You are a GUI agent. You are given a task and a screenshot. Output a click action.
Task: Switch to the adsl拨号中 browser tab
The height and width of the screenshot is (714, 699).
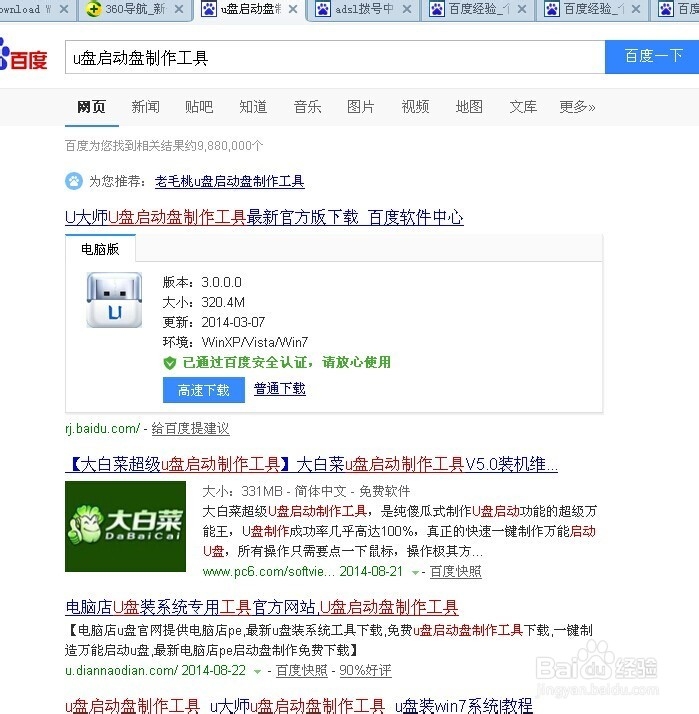click(x=364, y=9)
